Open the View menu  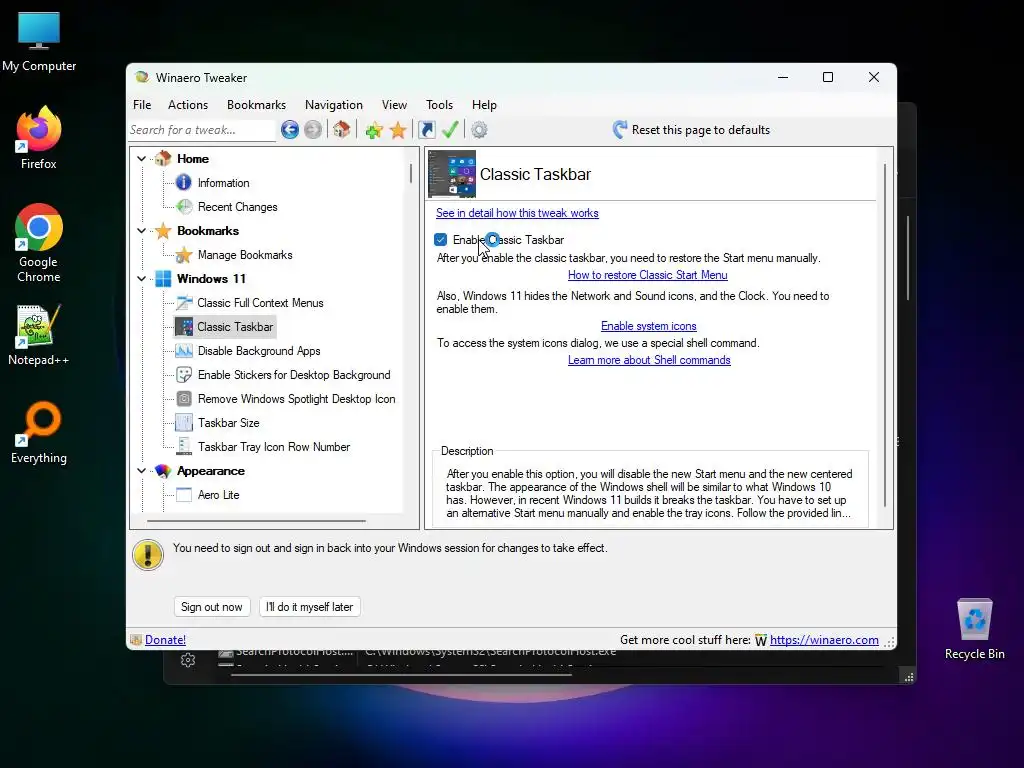pyautogui.click(x=394, y=104)
